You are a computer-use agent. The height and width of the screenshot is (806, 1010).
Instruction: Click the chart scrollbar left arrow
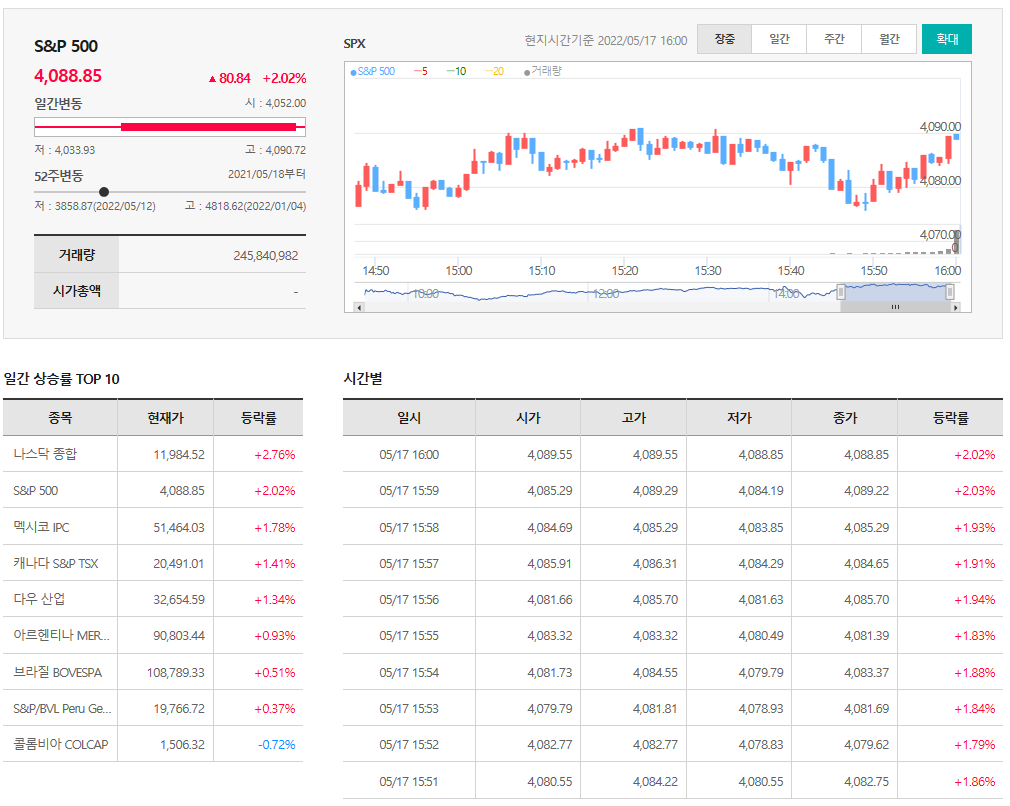[359, 308]
